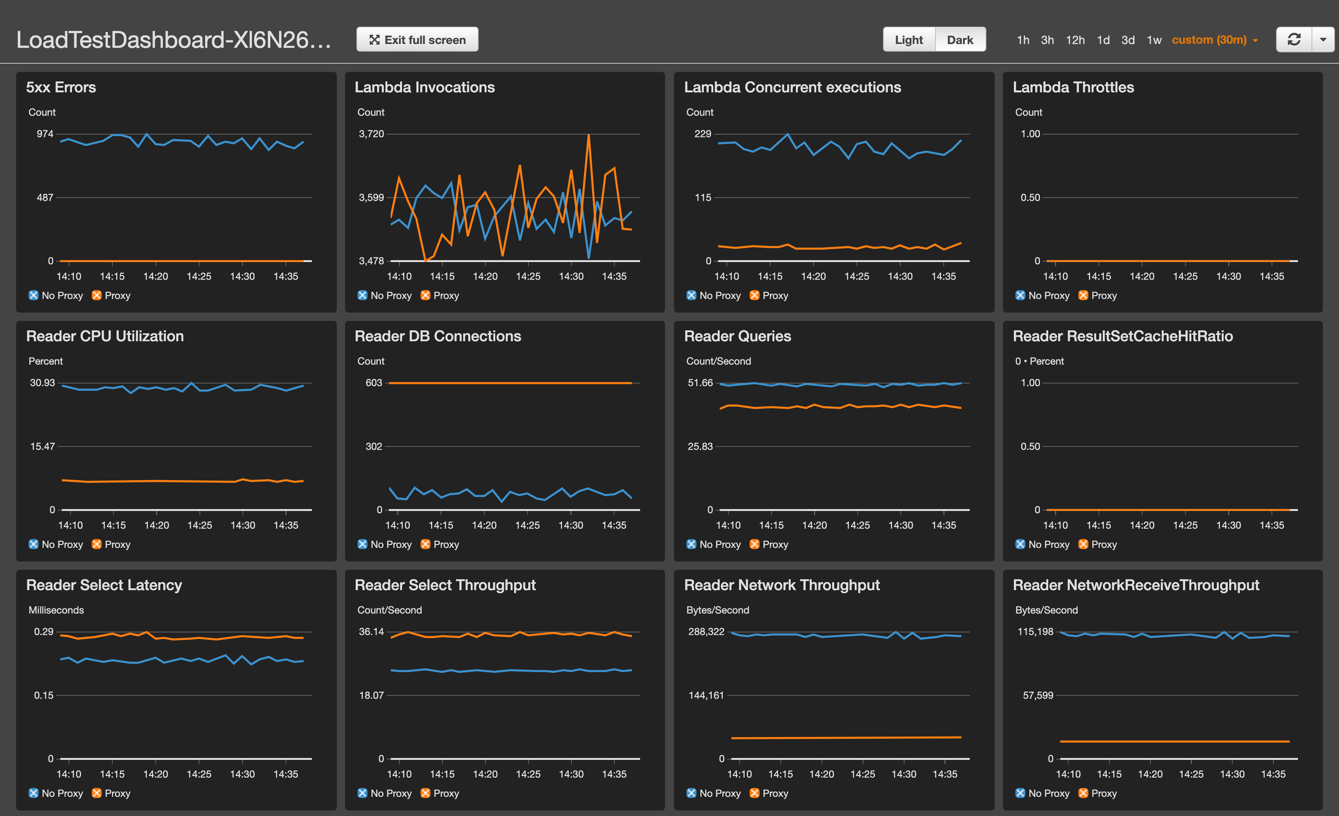Click Proxy orange icon in Reader CPU Utilization
The height and width of the screenshot is (816, 1339).
(x=97, y=545)
